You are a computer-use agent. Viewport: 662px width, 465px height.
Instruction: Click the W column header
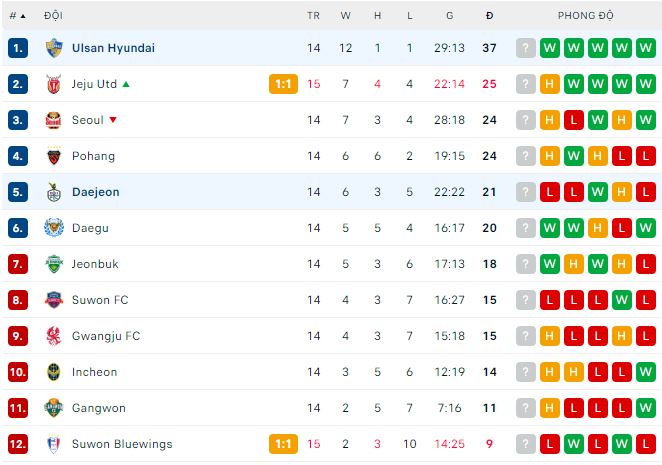[345, 16]
